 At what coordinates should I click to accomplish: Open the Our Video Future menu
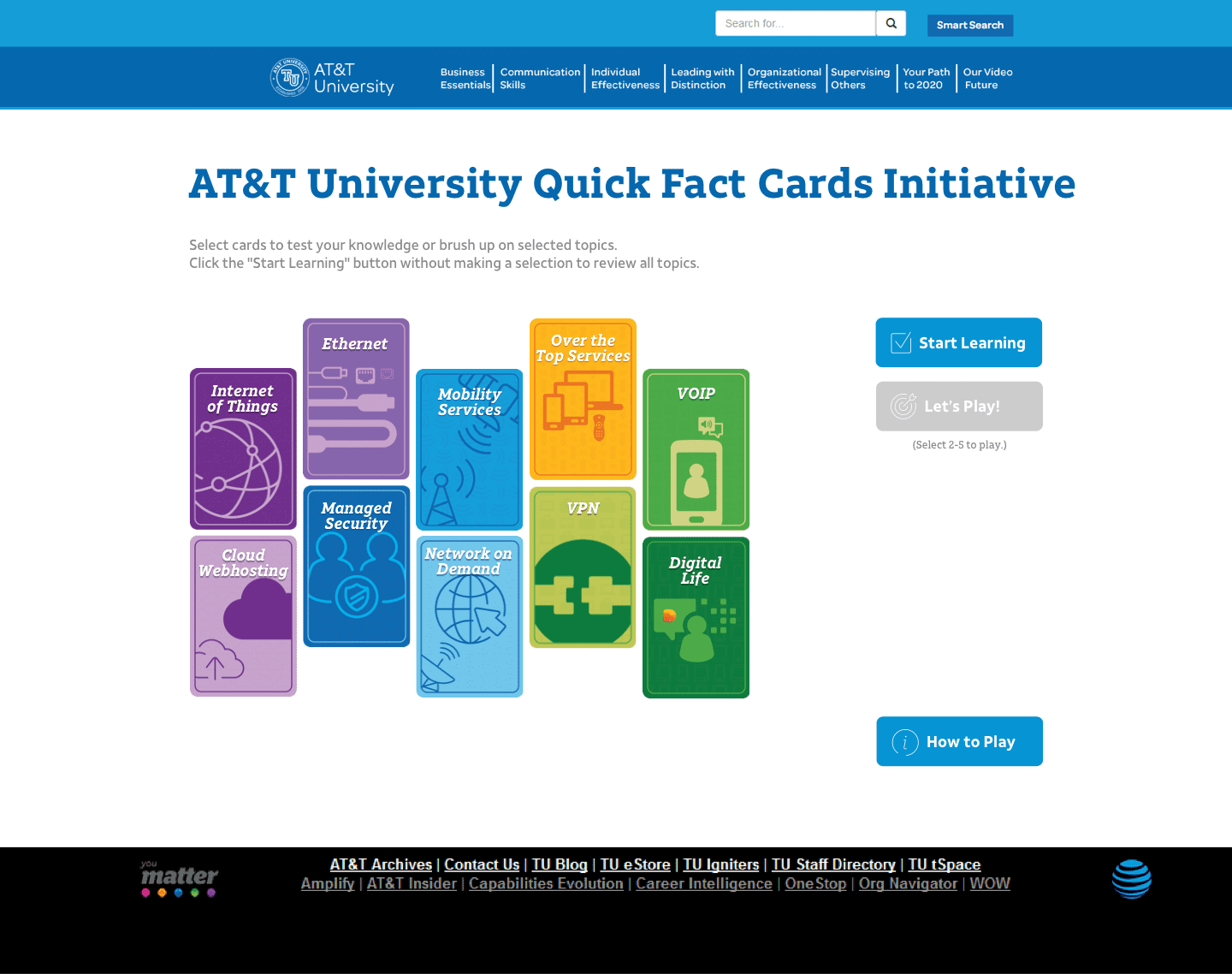[987, 79]
